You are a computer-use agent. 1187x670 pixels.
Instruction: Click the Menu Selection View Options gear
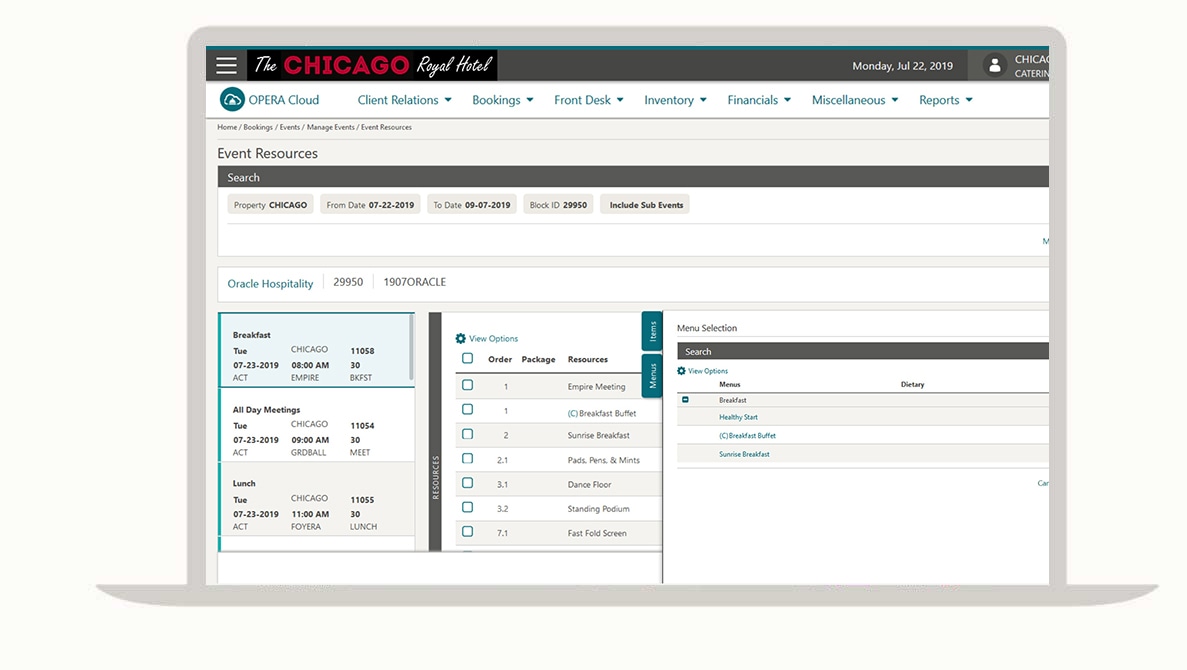[x=682, y=371]
